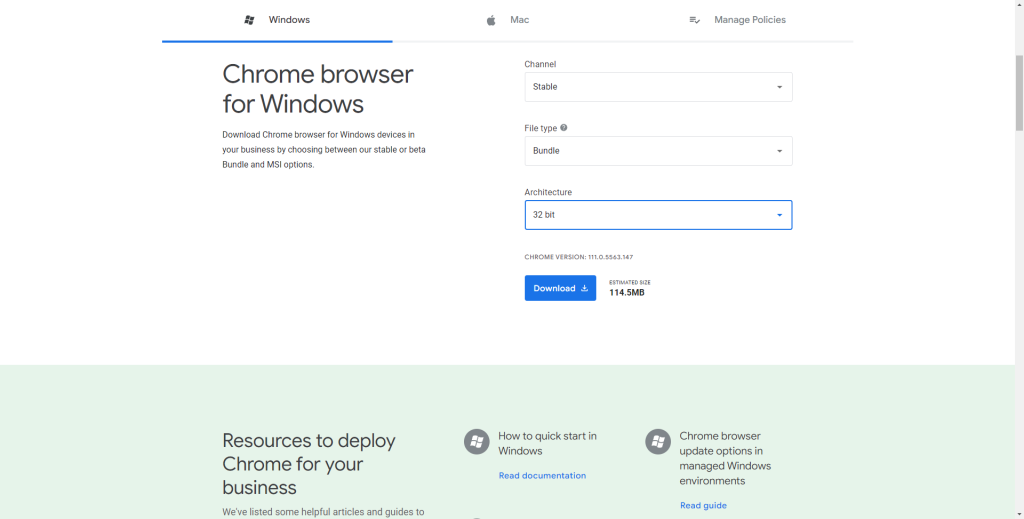Click the Architecture field label
1024x519 pixels.
pyautogui.click(x=548, y=193)
